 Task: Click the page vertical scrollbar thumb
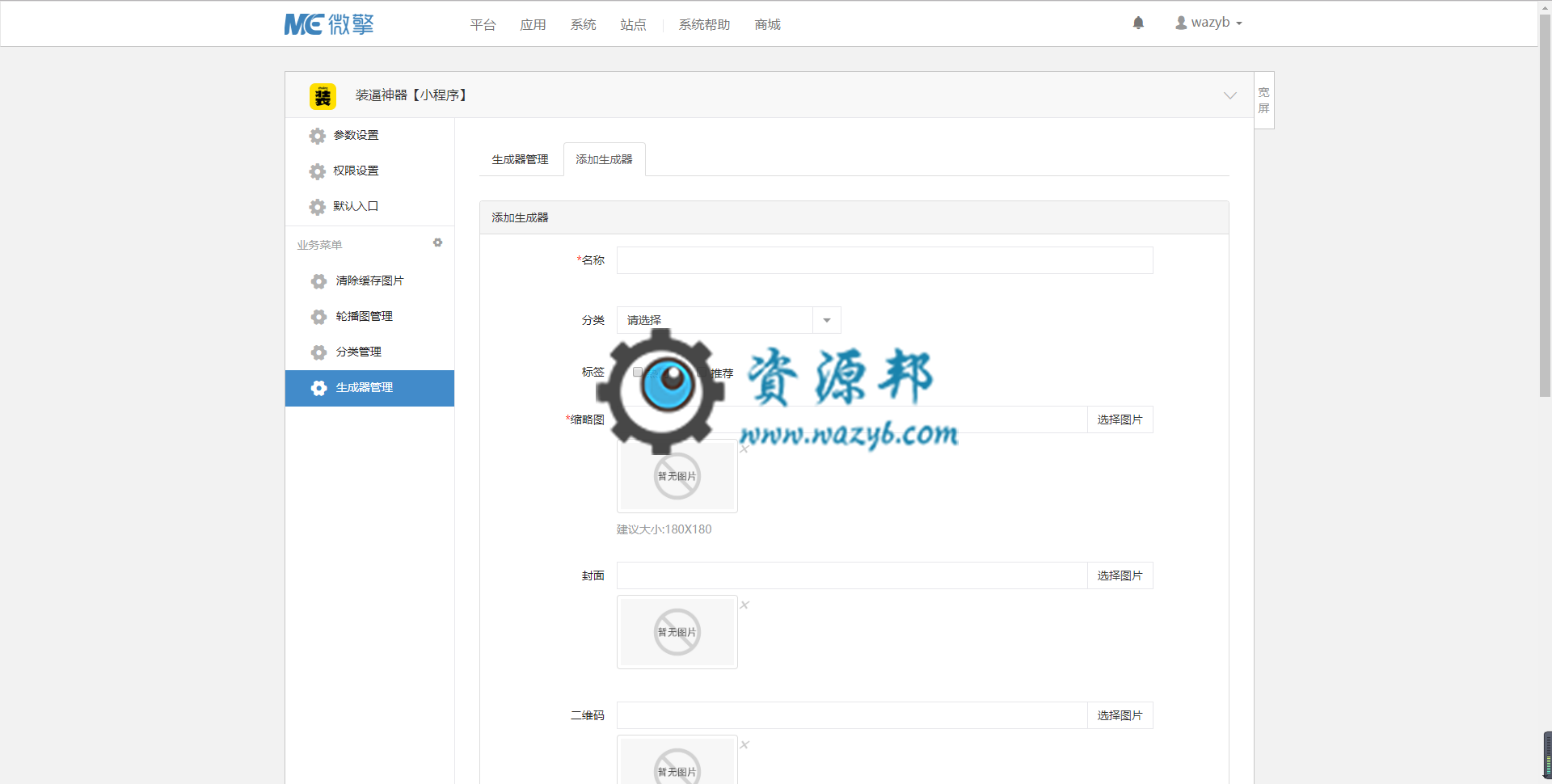[1545, 206]
